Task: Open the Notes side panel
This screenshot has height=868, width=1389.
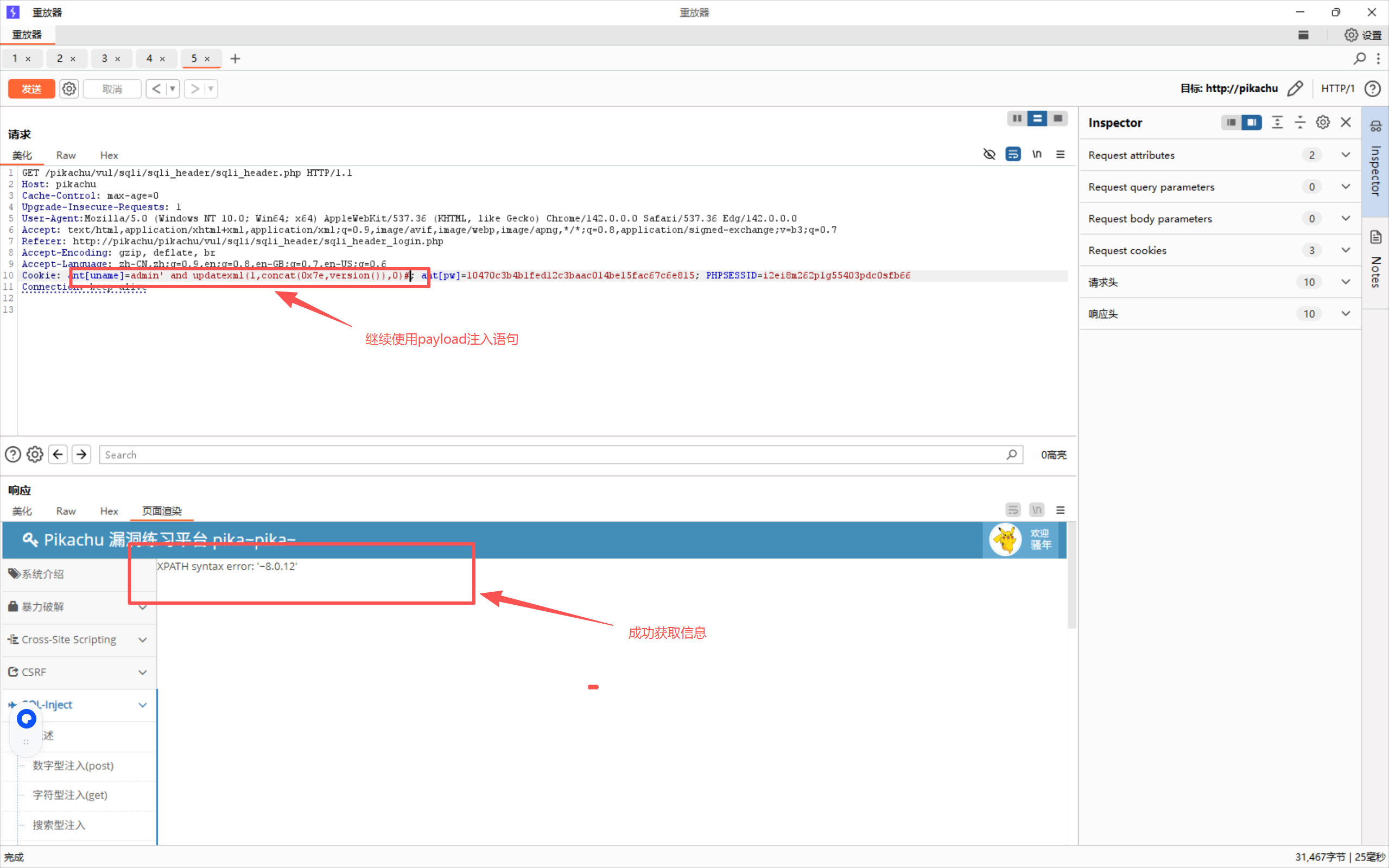Action: [1375, 261]
